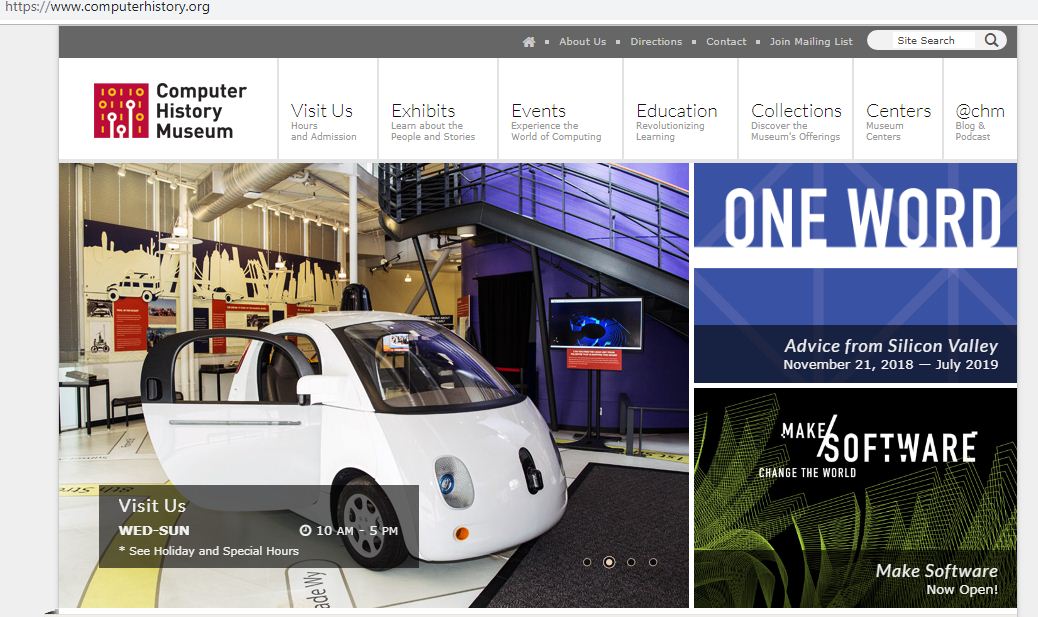Click the Make Software exhibit banner
Screen dimensions: 1038x617
(x=855, y=498)
